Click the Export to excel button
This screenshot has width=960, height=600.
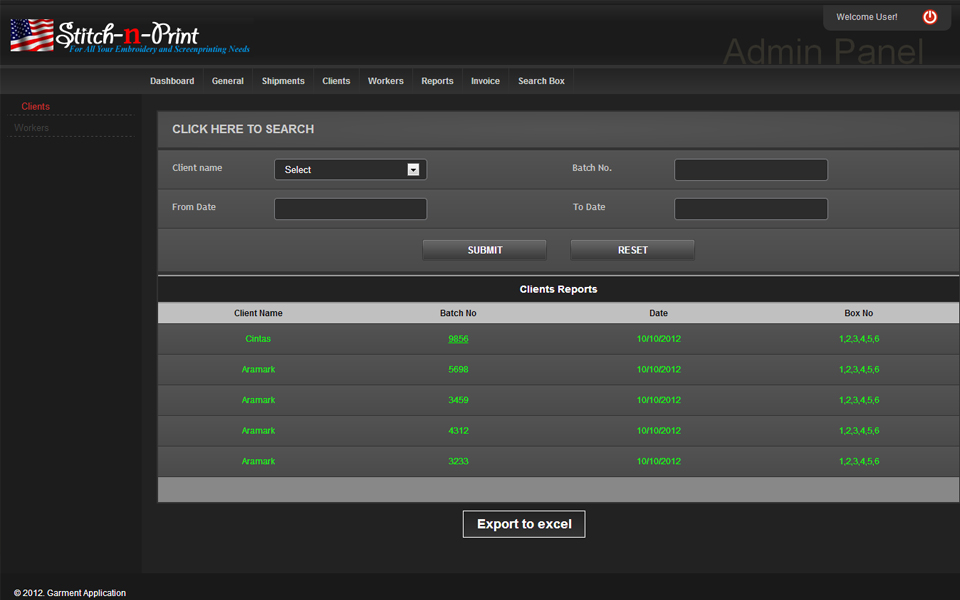(x=524, y=524)
